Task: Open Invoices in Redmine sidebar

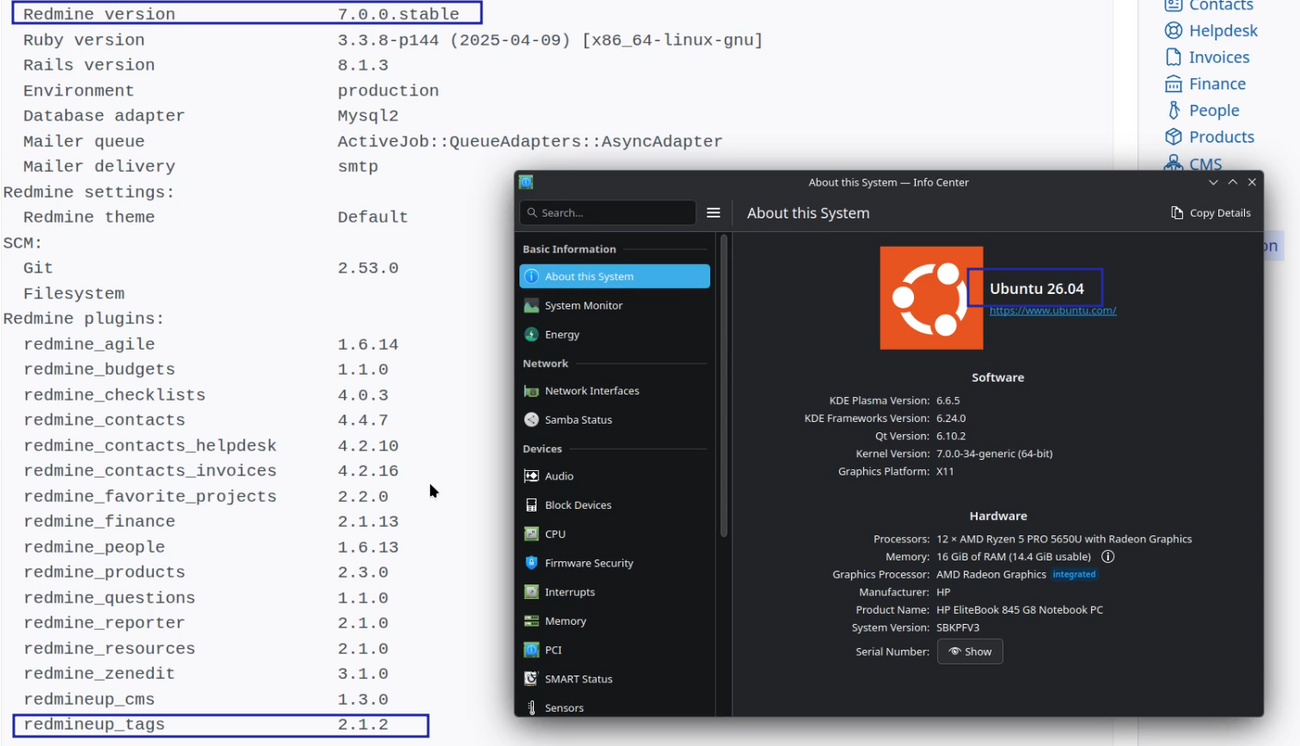Action: [x=1207, y=57]
